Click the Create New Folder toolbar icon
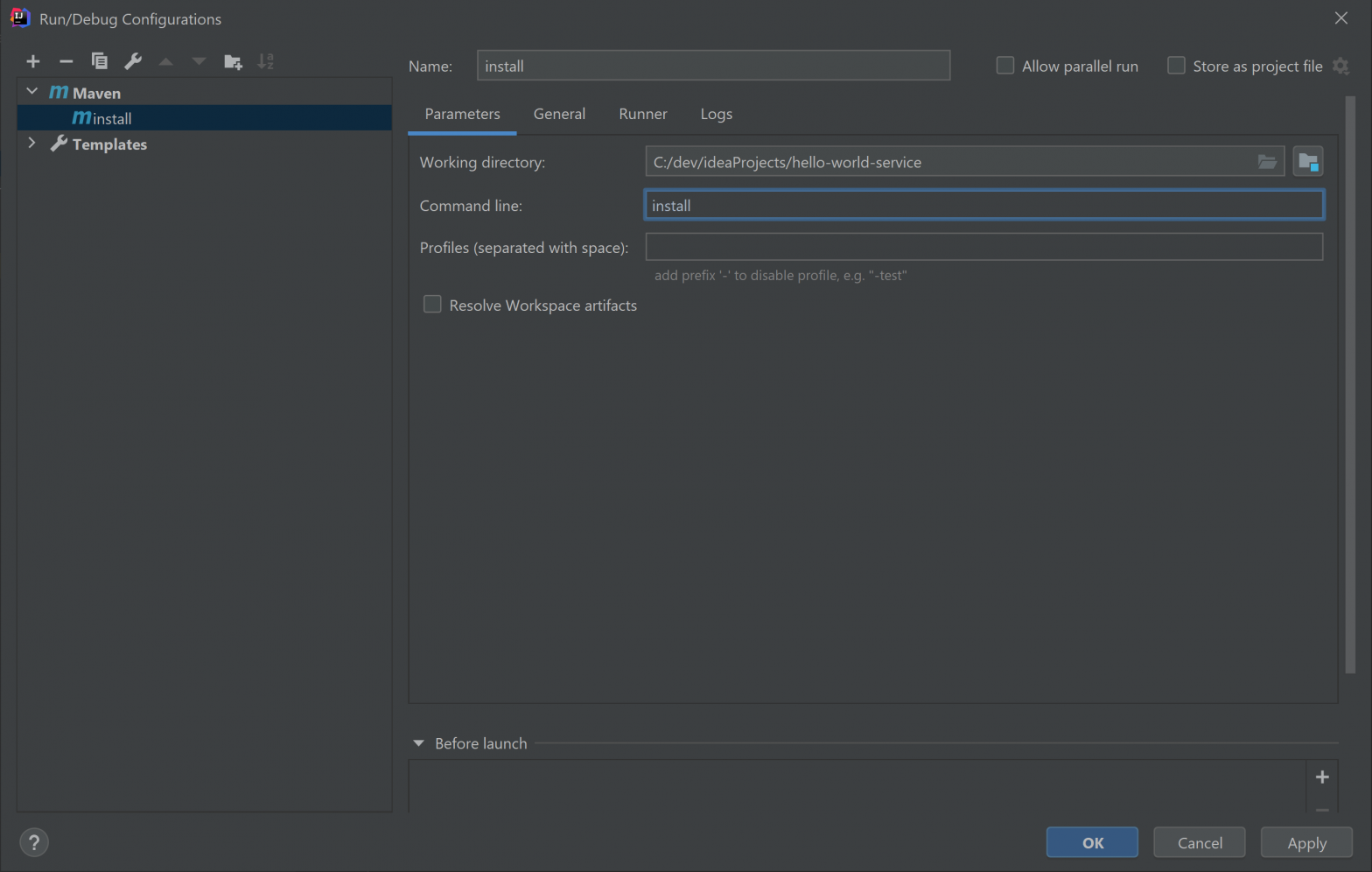 click(x=233, y=61)
